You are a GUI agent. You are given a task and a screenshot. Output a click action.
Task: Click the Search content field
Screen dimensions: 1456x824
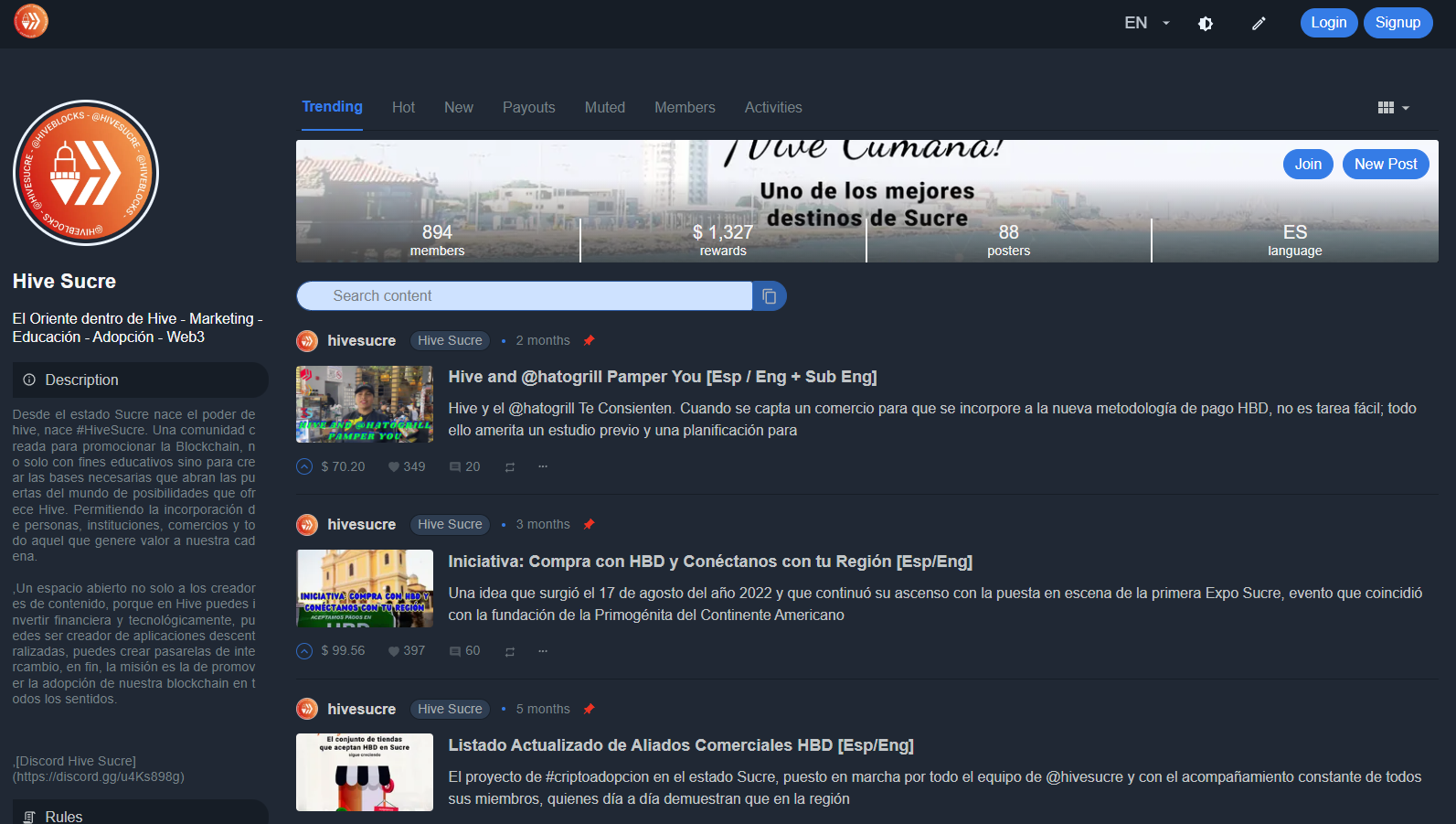click(x=524, y=296)
